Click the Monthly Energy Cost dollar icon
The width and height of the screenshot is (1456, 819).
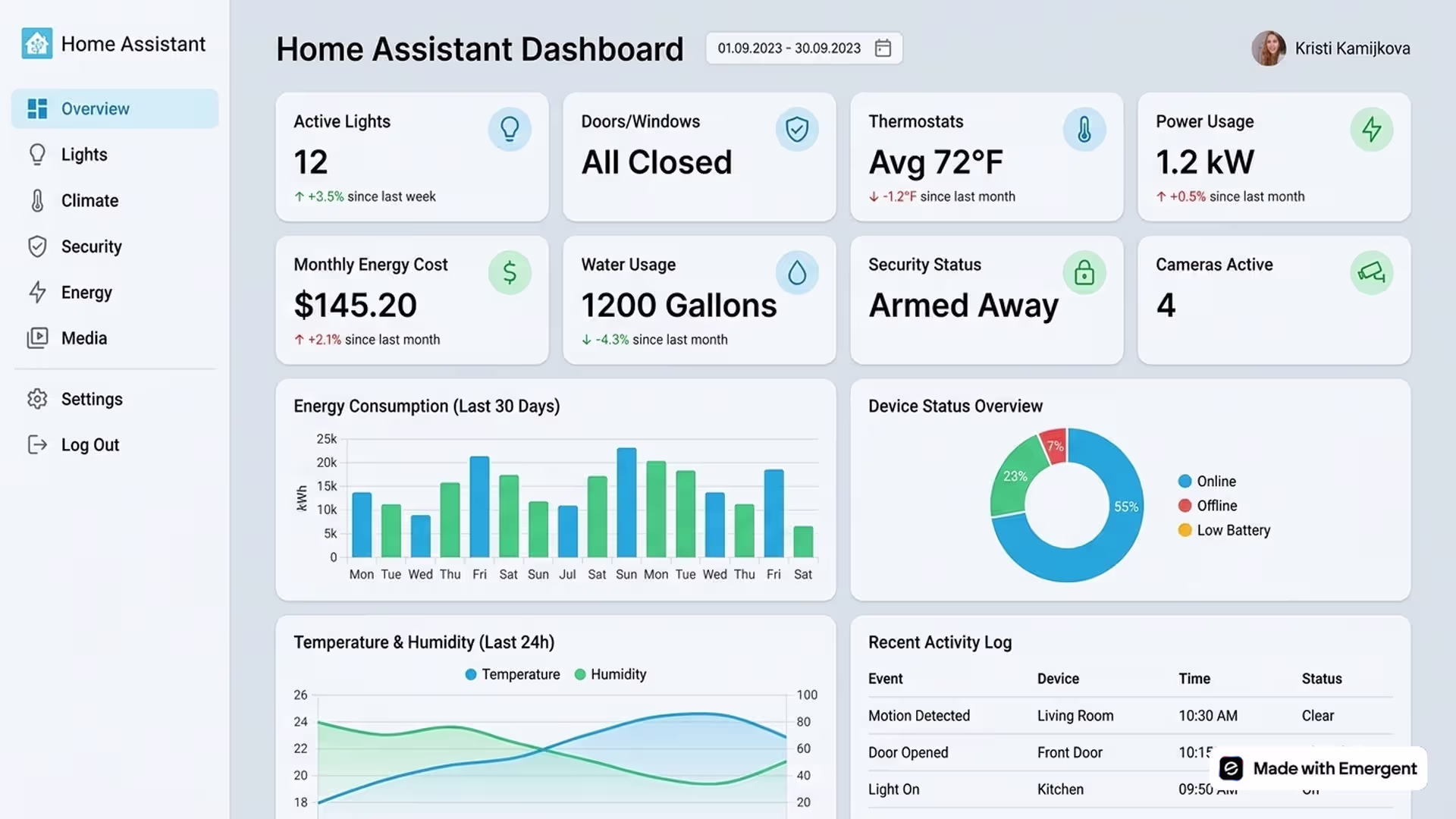pos(510,273)
